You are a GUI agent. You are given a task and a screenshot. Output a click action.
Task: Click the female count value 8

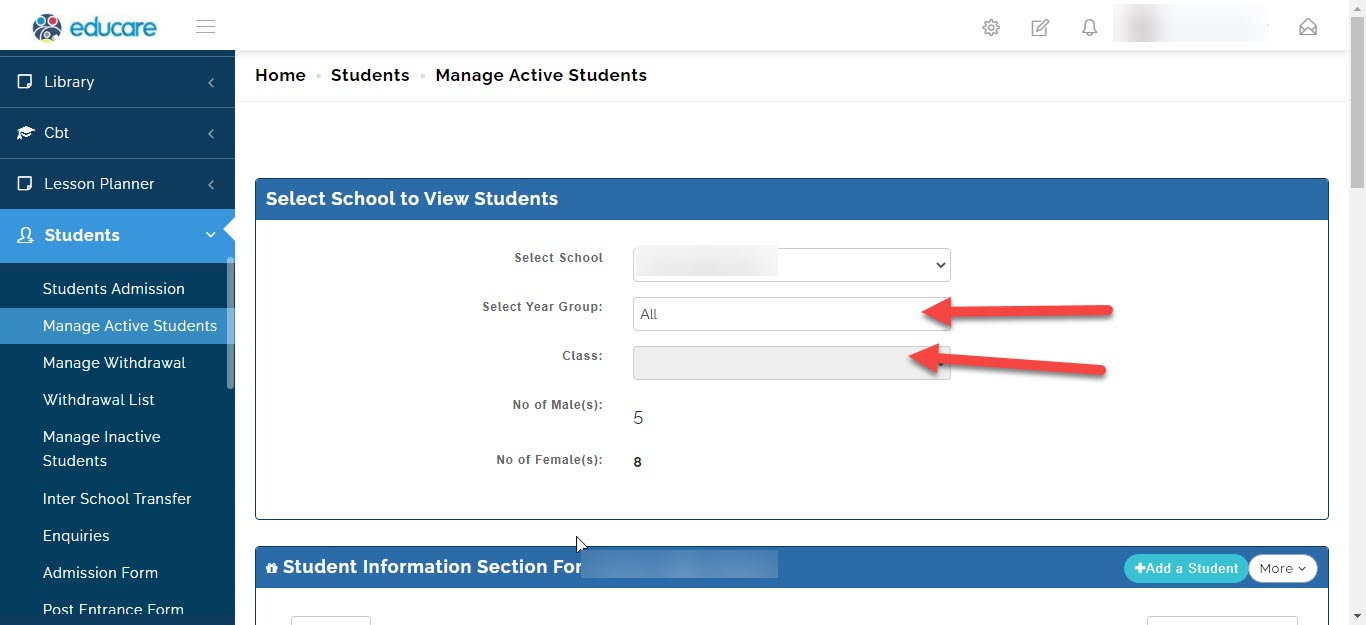point(638,462)
